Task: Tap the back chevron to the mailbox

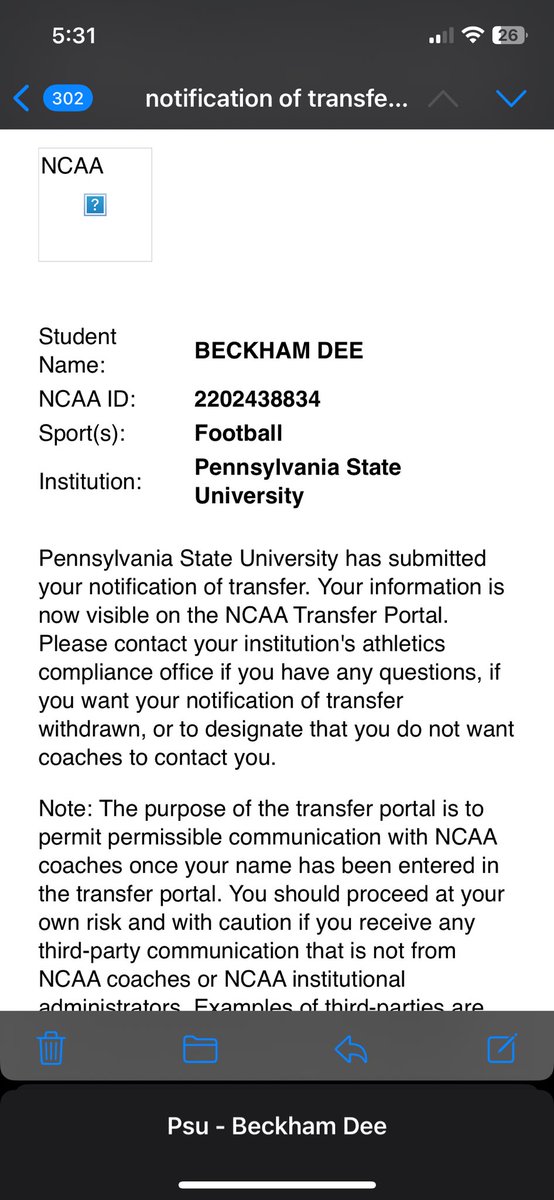Action: (21, 98)
